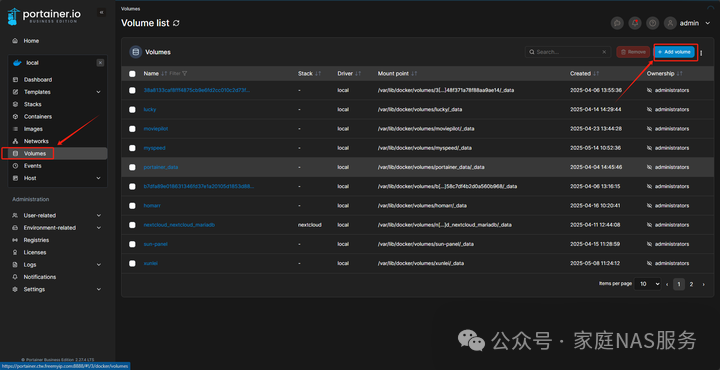Expand the Templates submenu chevron
The image size is (720, 370).
click(98, 92)
